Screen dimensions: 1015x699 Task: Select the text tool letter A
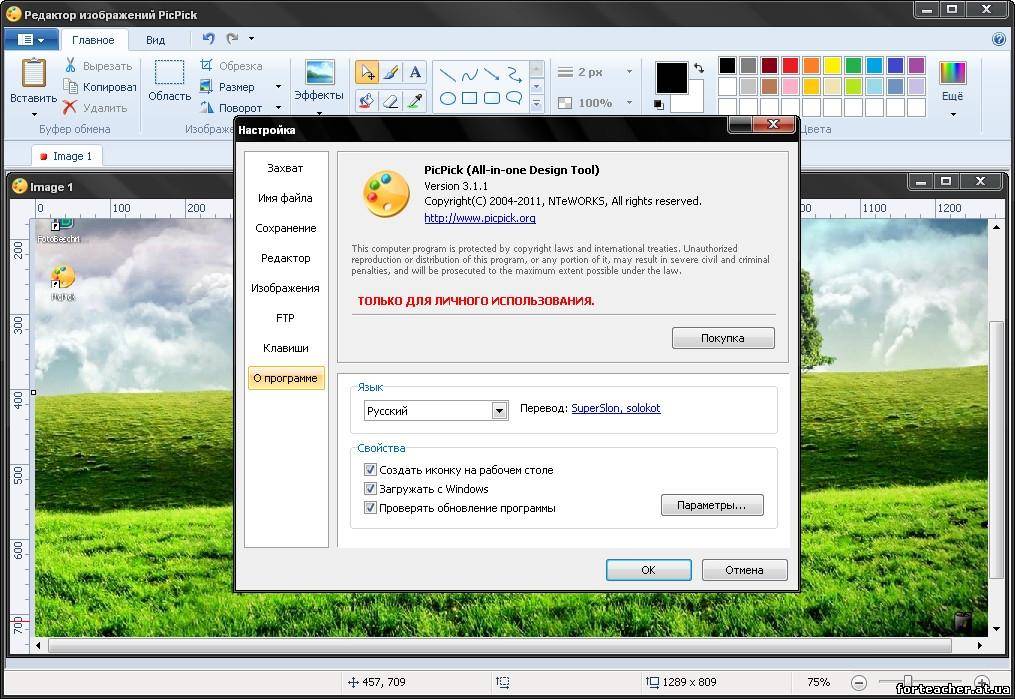[415, 72]
